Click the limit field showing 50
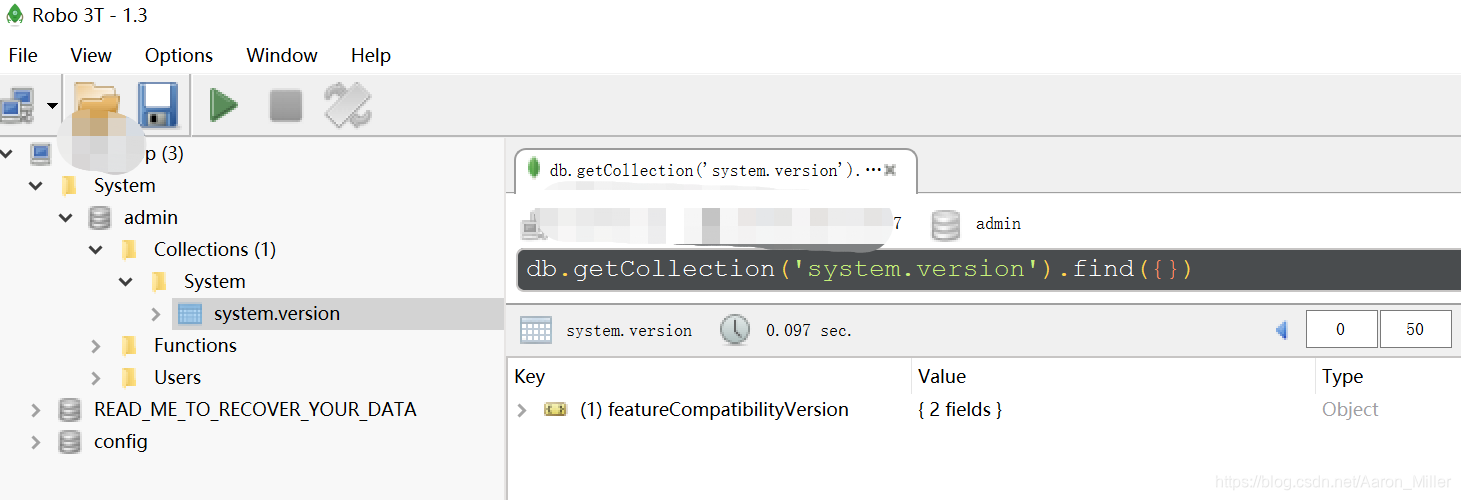Image resolution: width=1461 pixels, height=500 pixels. click(x=1415, y=329)
